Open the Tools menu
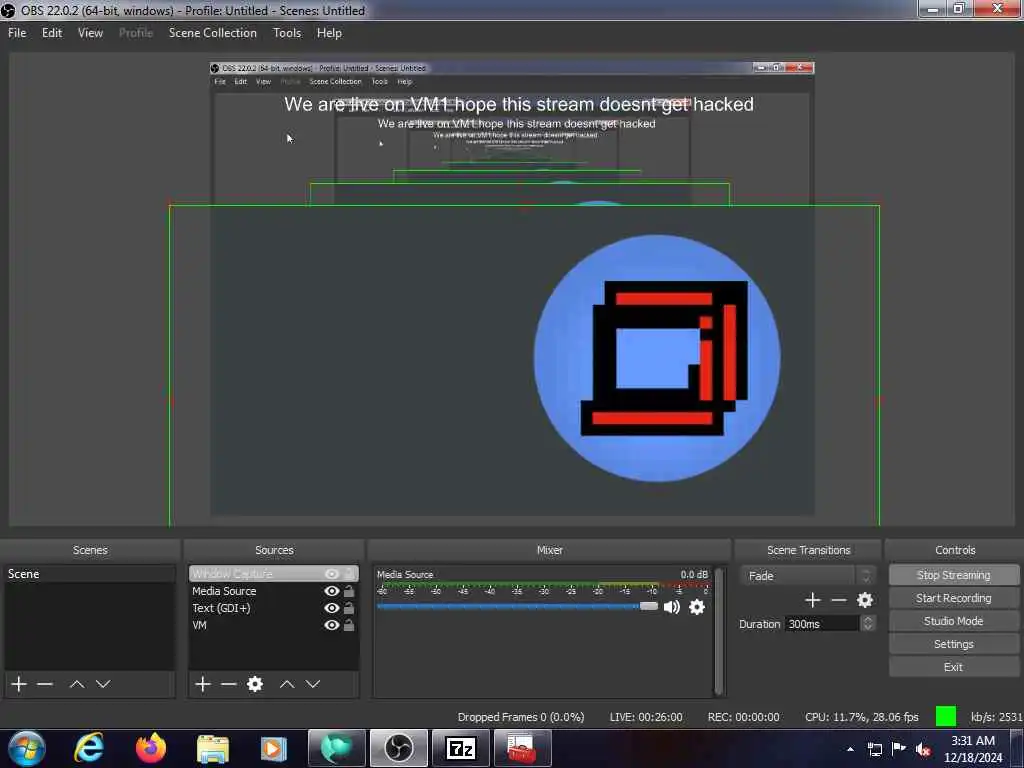The width and height of the screenshot is (1024, 768). [287, 33]
